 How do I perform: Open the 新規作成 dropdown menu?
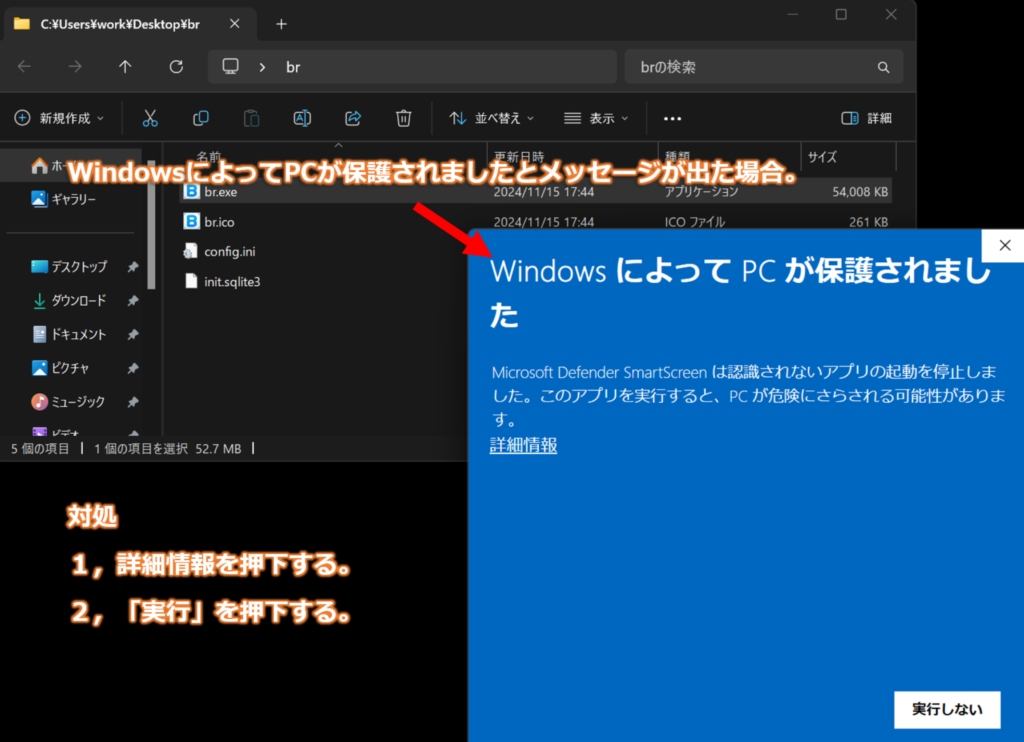click(59, 118)
